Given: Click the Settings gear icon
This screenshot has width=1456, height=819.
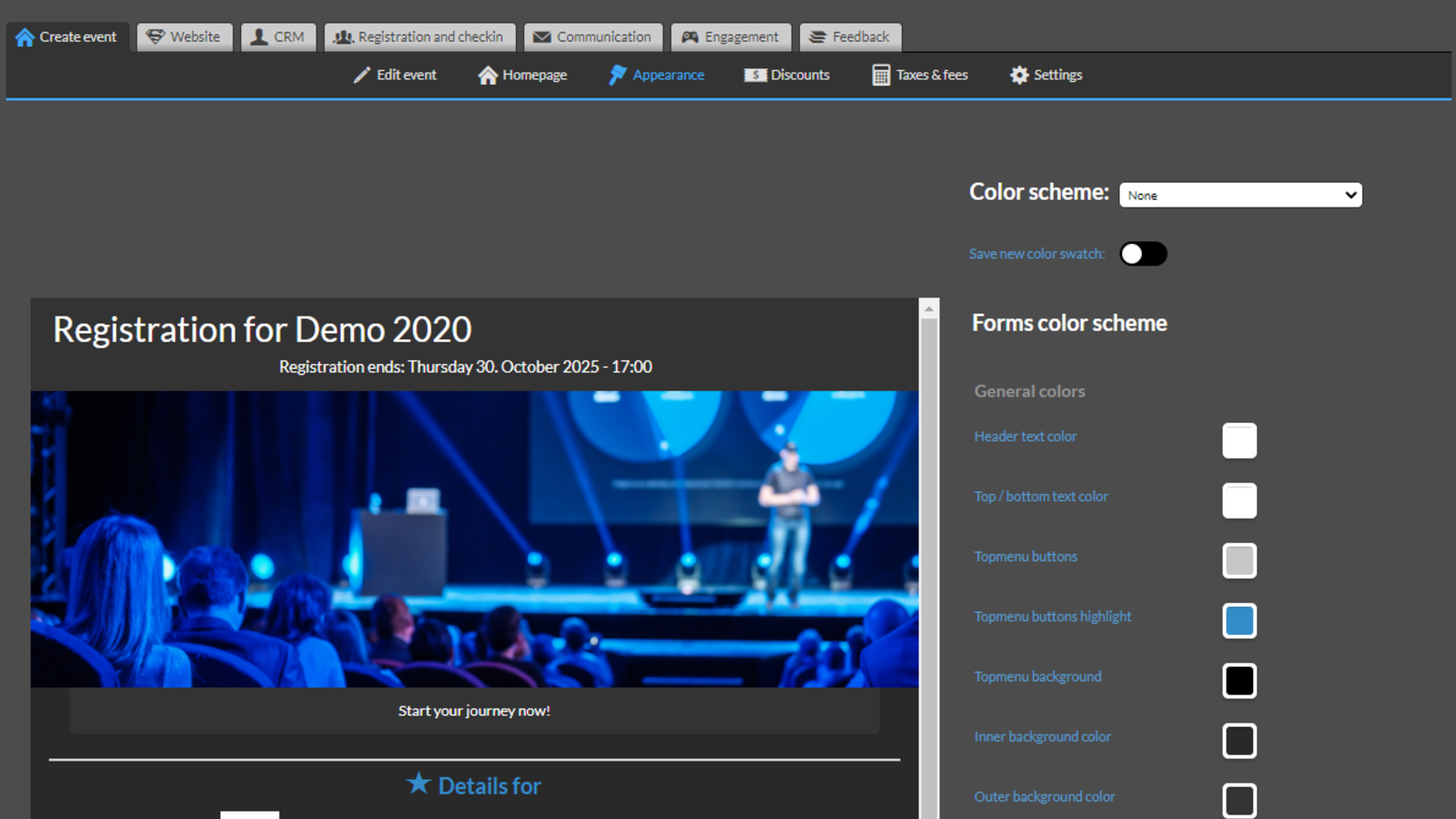Looking at the screenshot, I should pyautogui.click(x=1019, y=76).
